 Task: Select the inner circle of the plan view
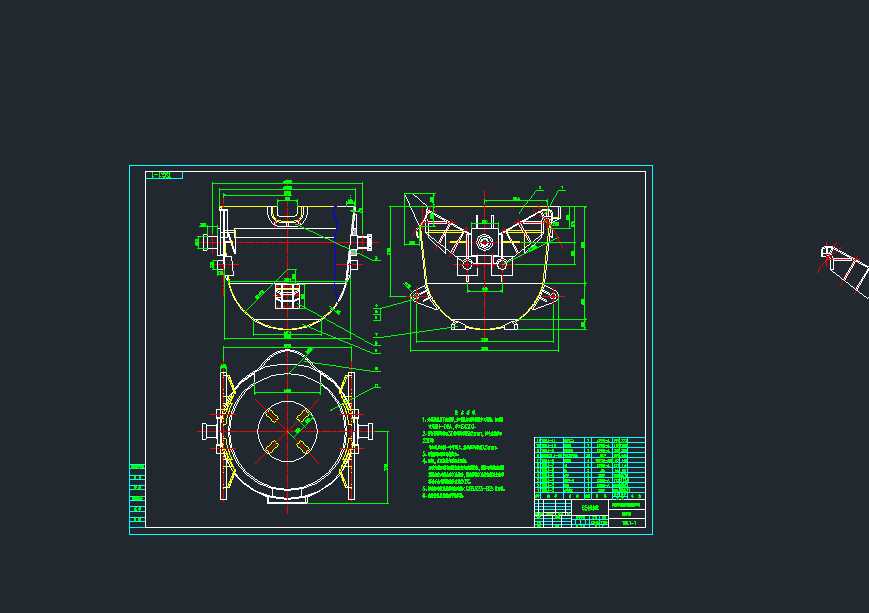(x=288, y=431)
